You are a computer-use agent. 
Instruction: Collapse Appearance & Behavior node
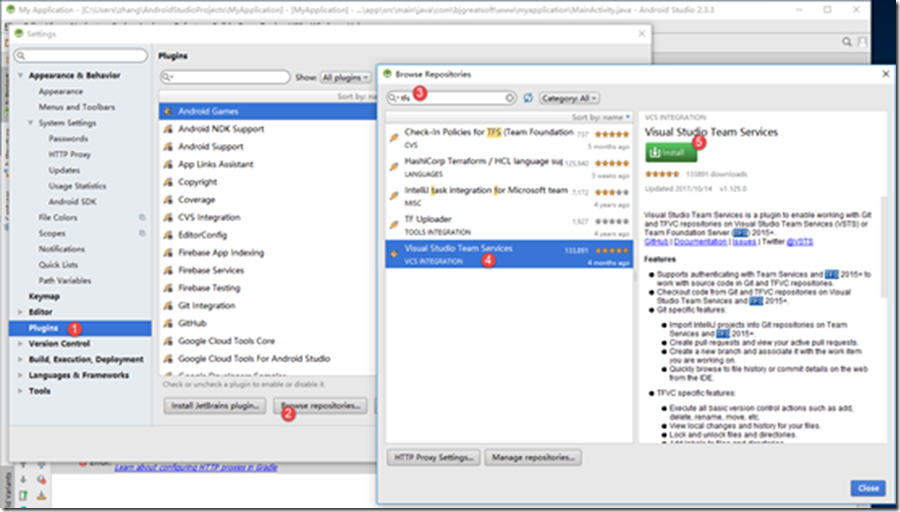(x=21, y=75)
